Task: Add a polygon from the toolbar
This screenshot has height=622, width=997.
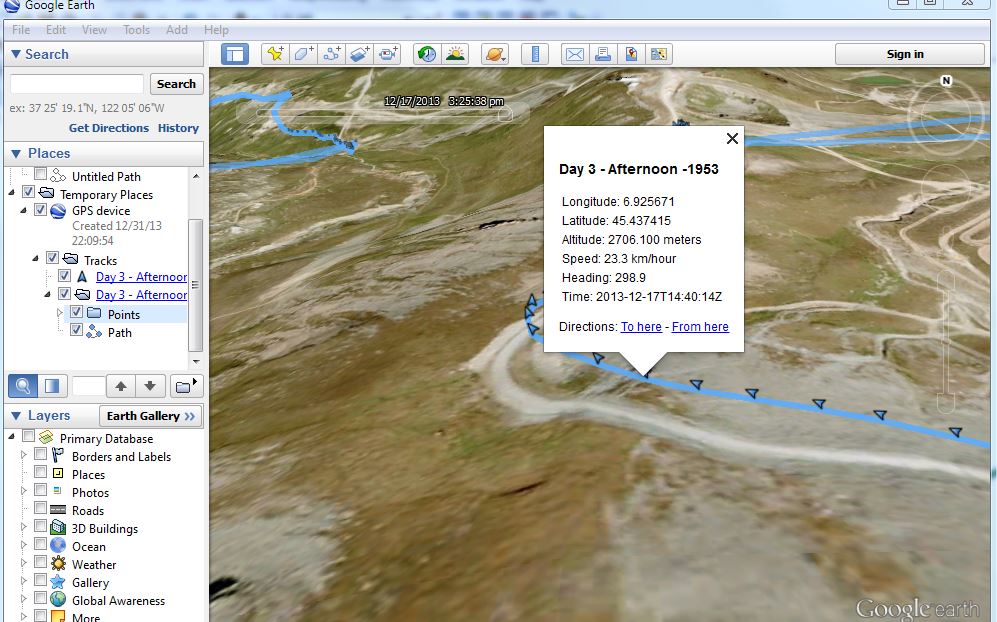Action: [x=303, y=54]
